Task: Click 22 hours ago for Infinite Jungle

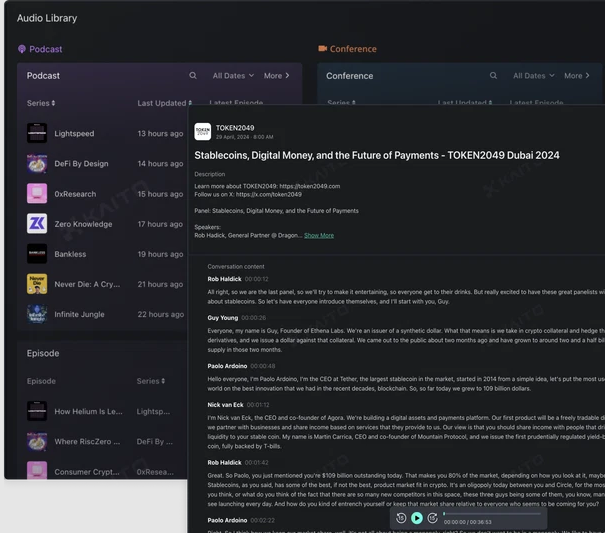Action: click(161, 314)
